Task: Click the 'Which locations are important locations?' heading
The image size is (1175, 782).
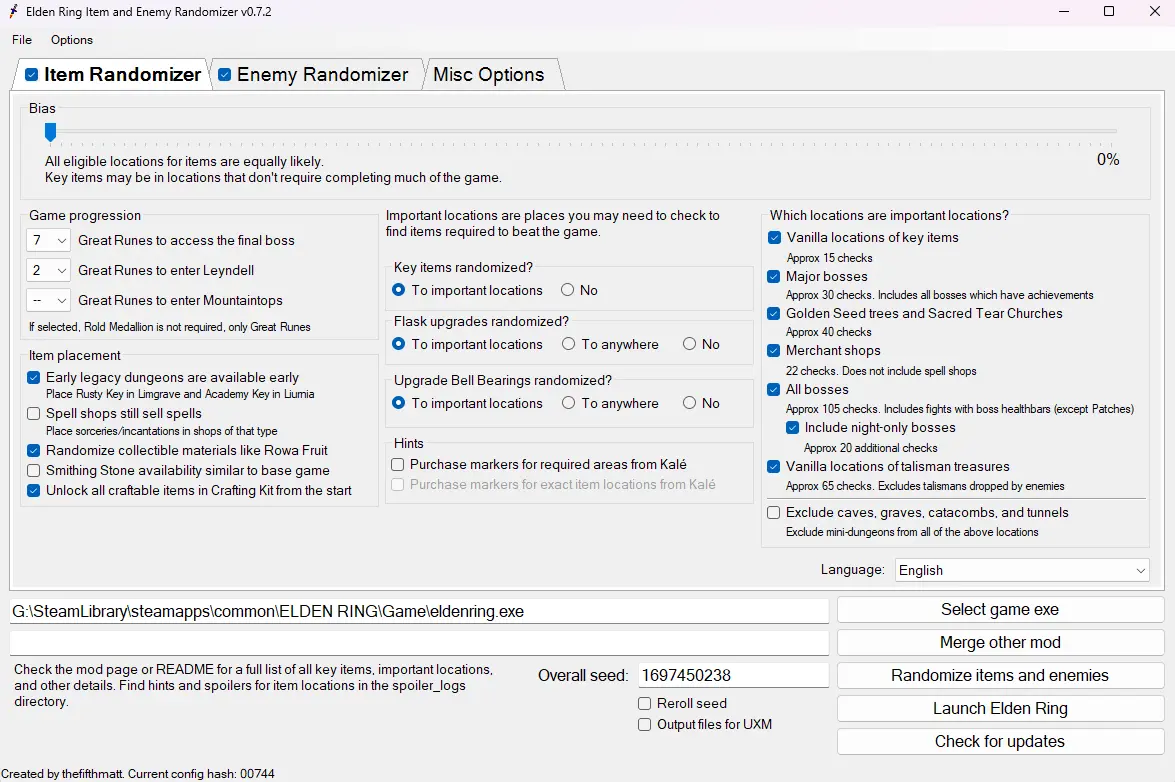Action: pos(889,216)
